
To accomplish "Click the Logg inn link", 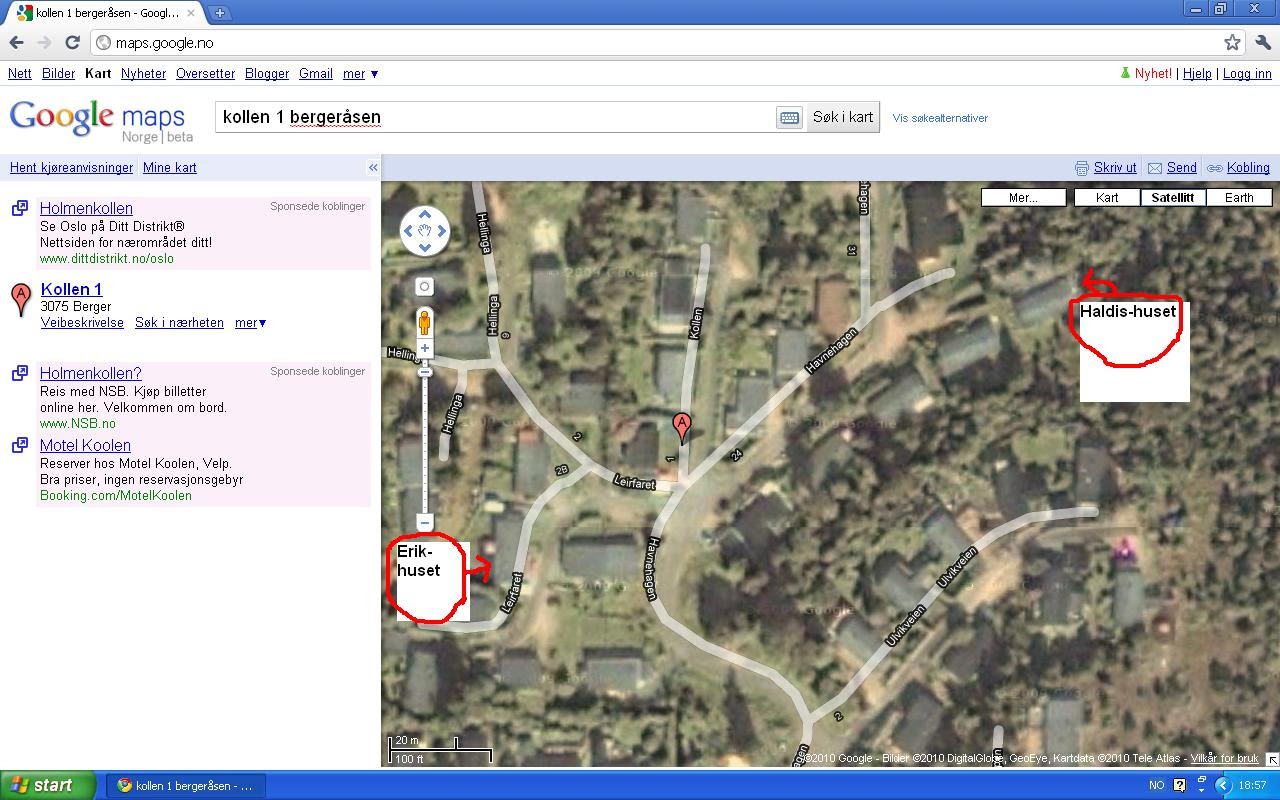I will pyautogui.click(x=1247, y=73).
